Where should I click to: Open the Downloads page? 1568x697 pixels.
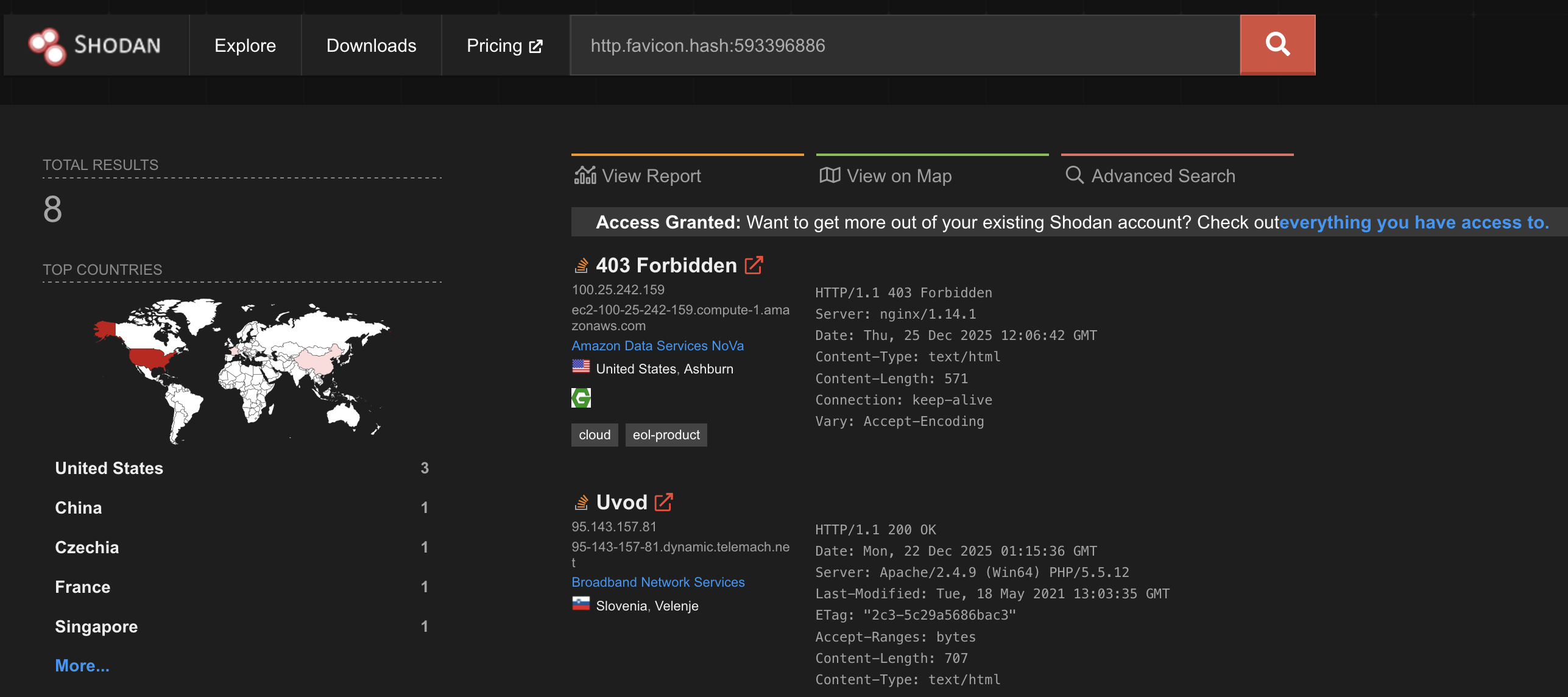point(371,44)
